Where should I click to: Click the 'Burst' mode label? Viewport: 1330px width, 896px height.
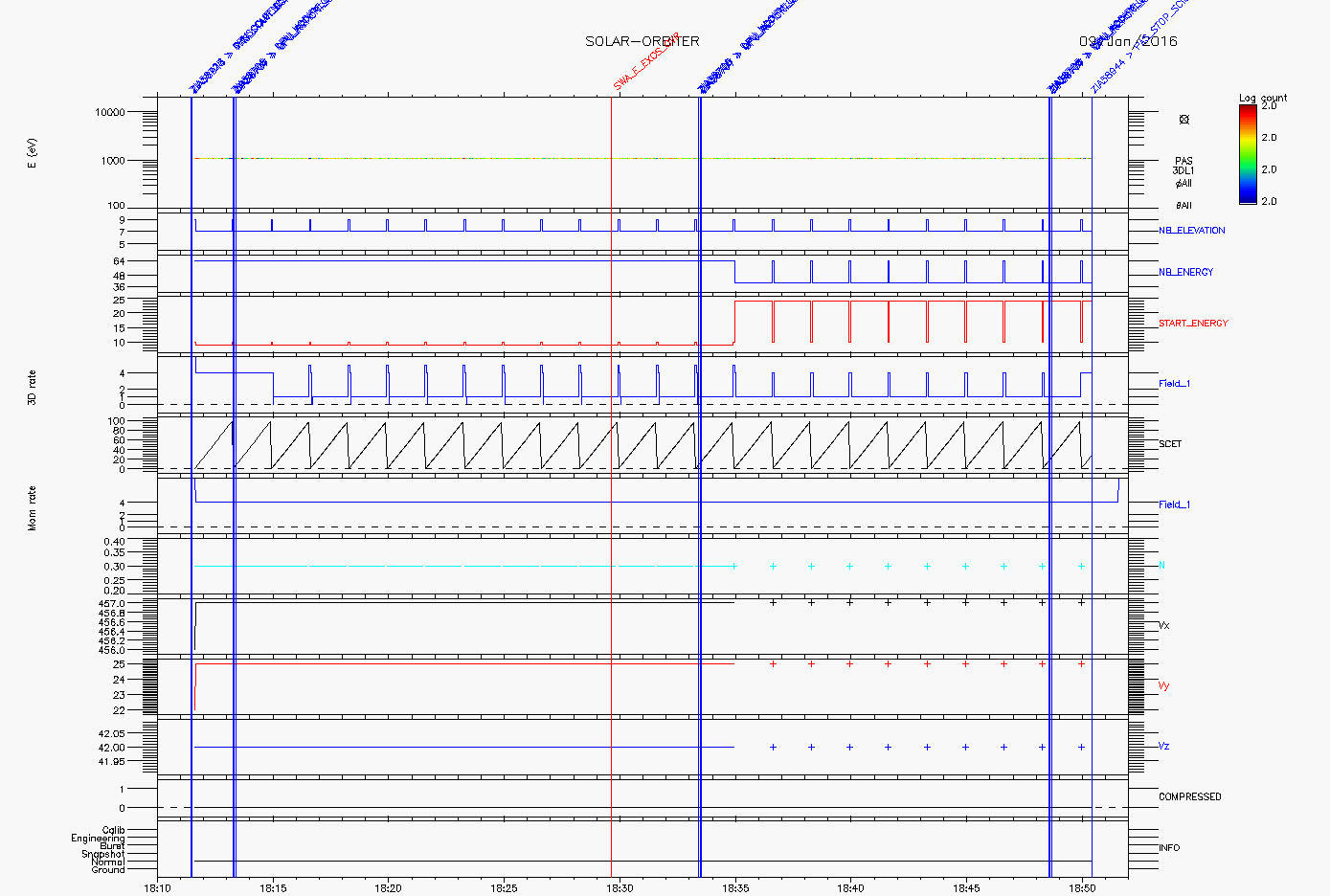click(113, 846)
